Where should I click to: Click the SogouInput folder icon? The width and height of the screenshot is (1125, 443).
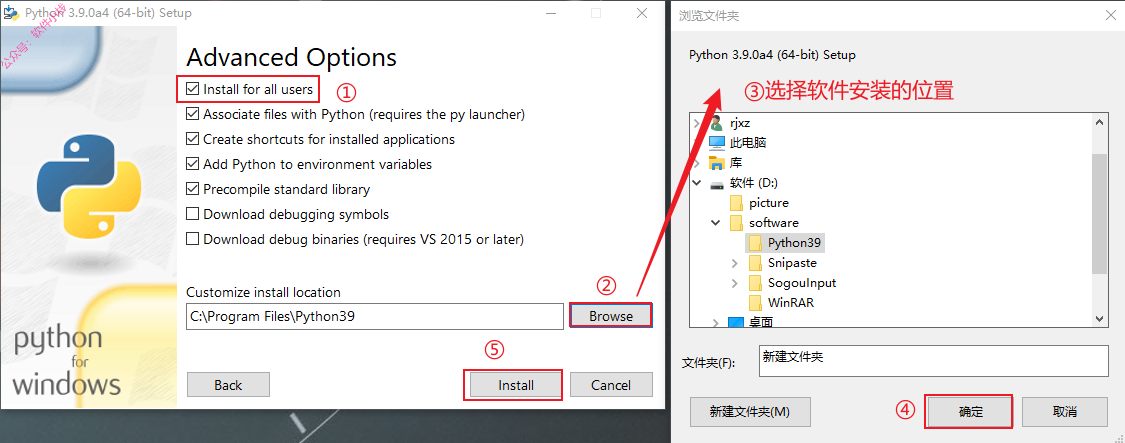(x=755, y=283)
